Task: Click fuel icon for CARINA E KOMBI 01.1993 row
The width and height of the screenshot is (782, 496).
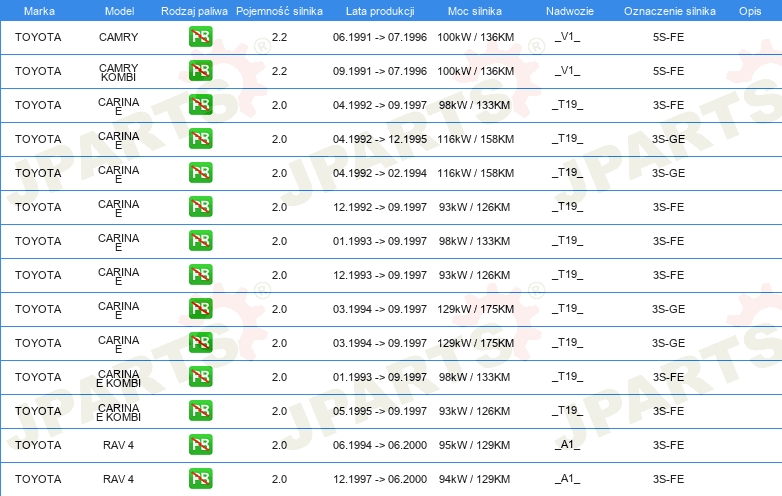Action: coord(200,376)
